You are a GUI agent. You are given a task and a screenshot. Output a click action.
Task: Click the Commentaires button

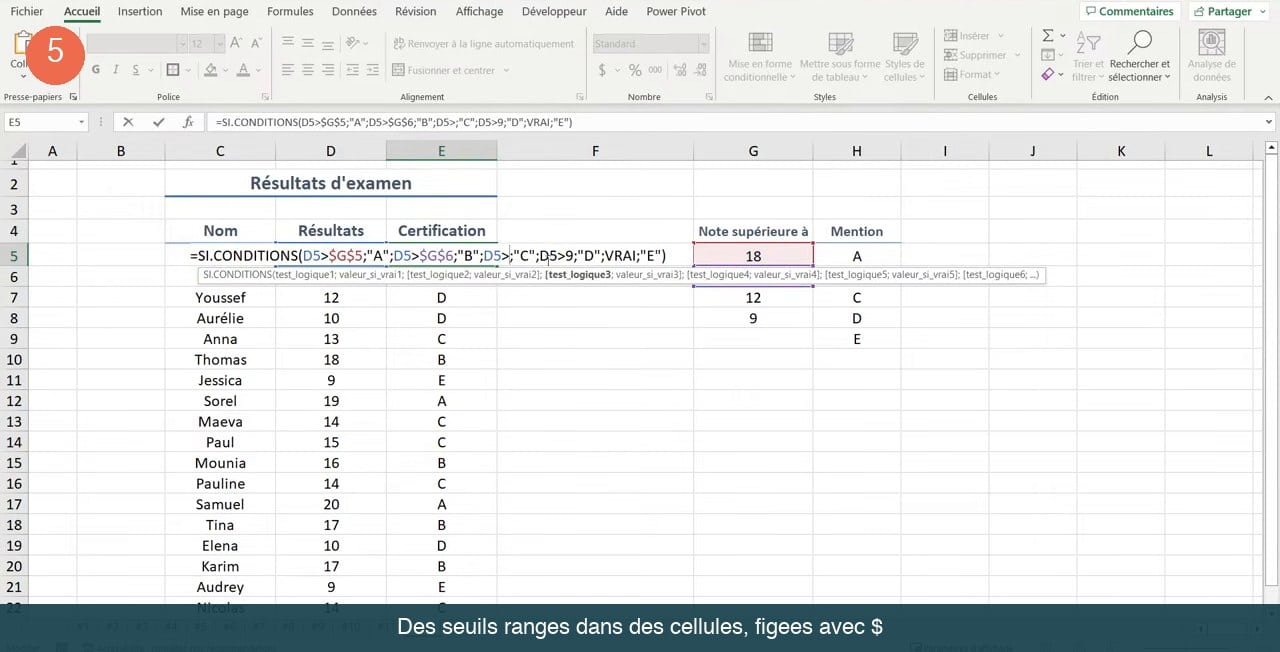click(x=1129, y=12)
